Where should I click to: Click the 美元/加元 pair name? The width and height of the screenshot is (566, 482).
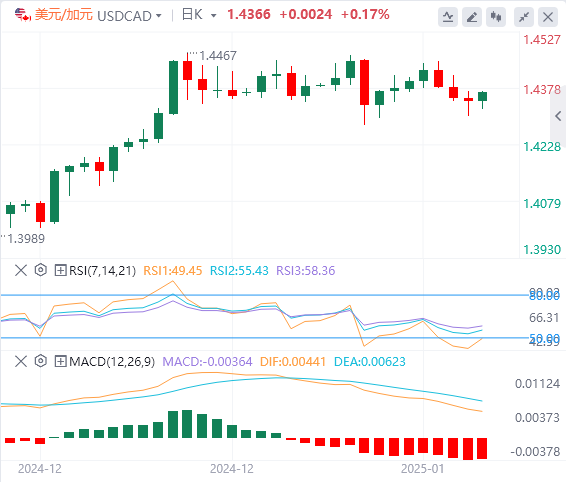tap(64, 15)
